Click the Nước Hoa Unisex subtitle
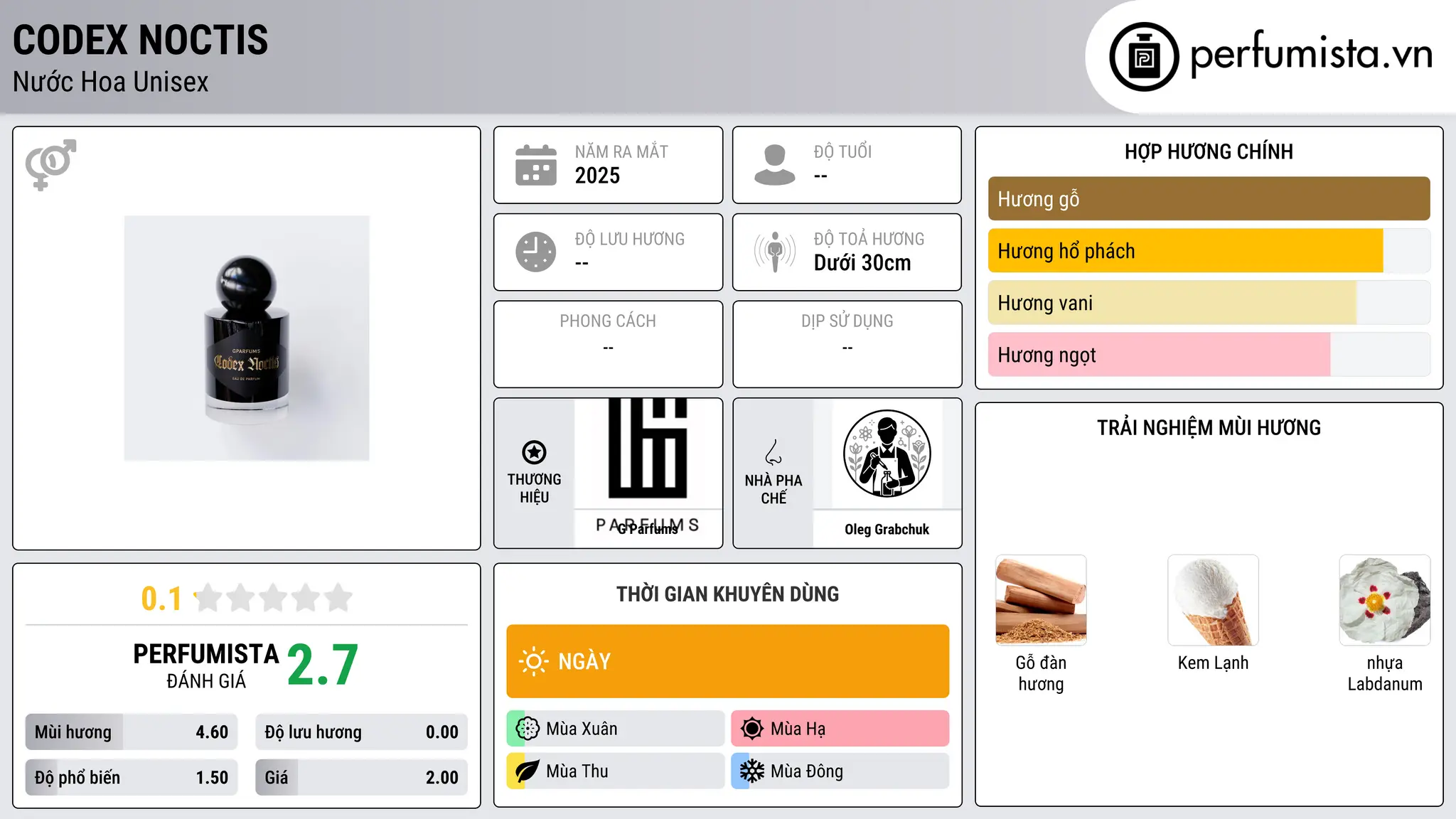Image resolution: width=1456 pixels, height=819 pixels. [111, 82]
